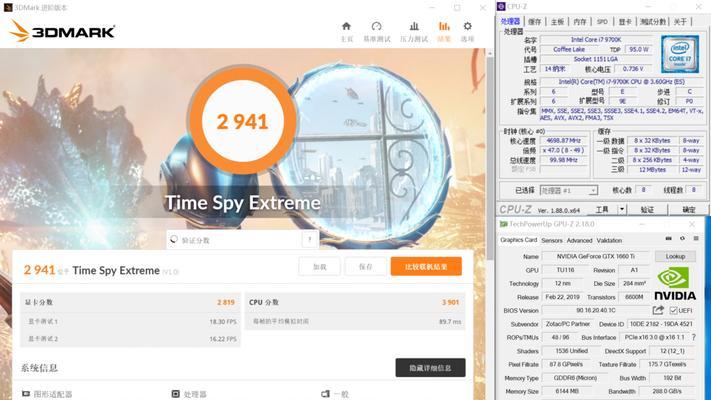Switch to the 内存 tab in CPU-Z
Screen dimensions: 711x400
580,21
